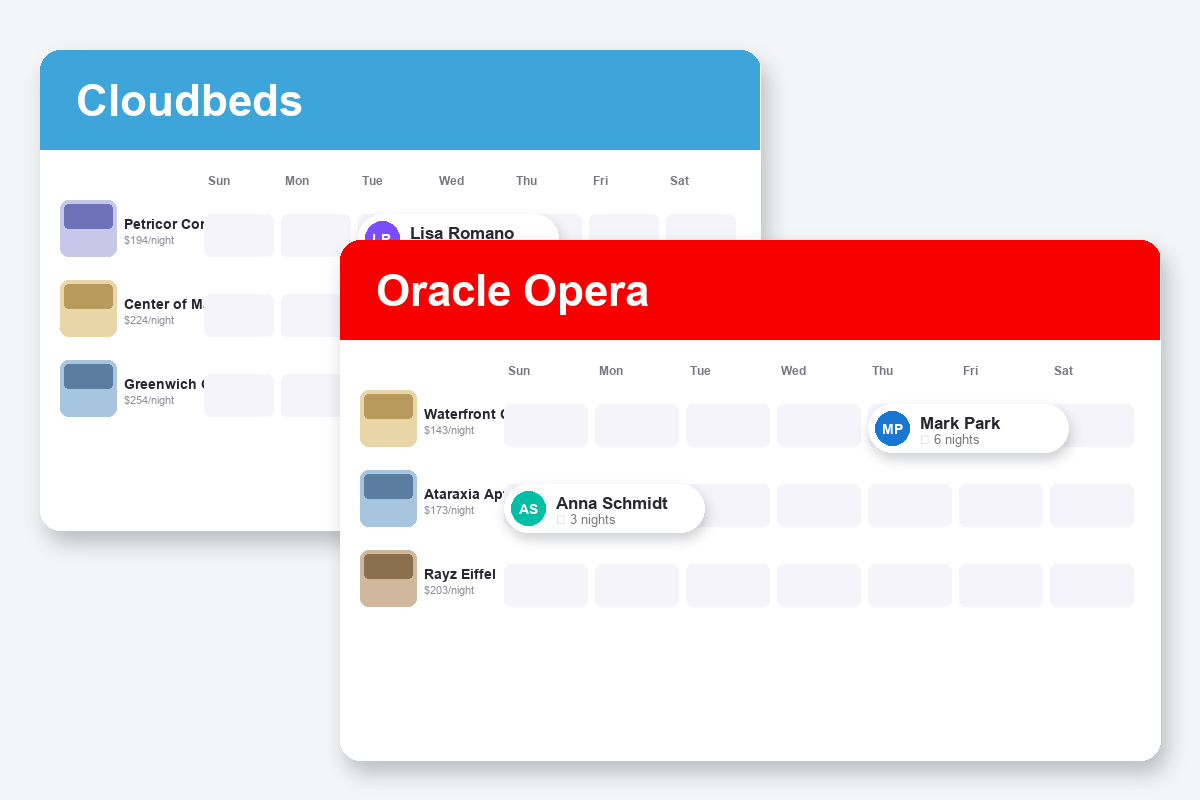Select Petricor's Monday cell in Cloudbeds
The height and width of the screenshot is (800, 1200).
pyautogui.click(x=316, y=235)
